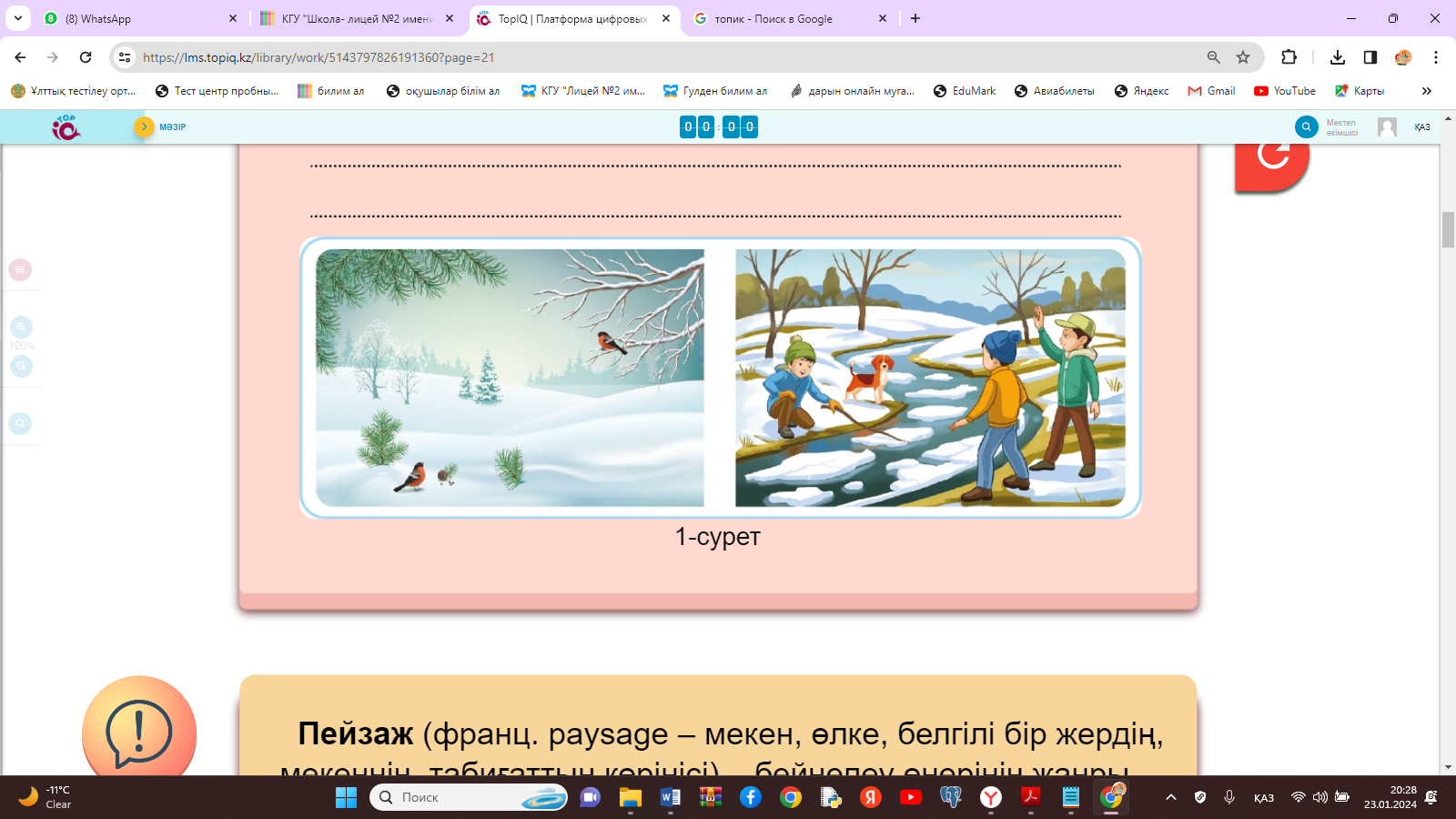Zoom in using the sidebar magnifier plus
The height and width of the screenshot is (819, 1456).
tap(21, 327)
